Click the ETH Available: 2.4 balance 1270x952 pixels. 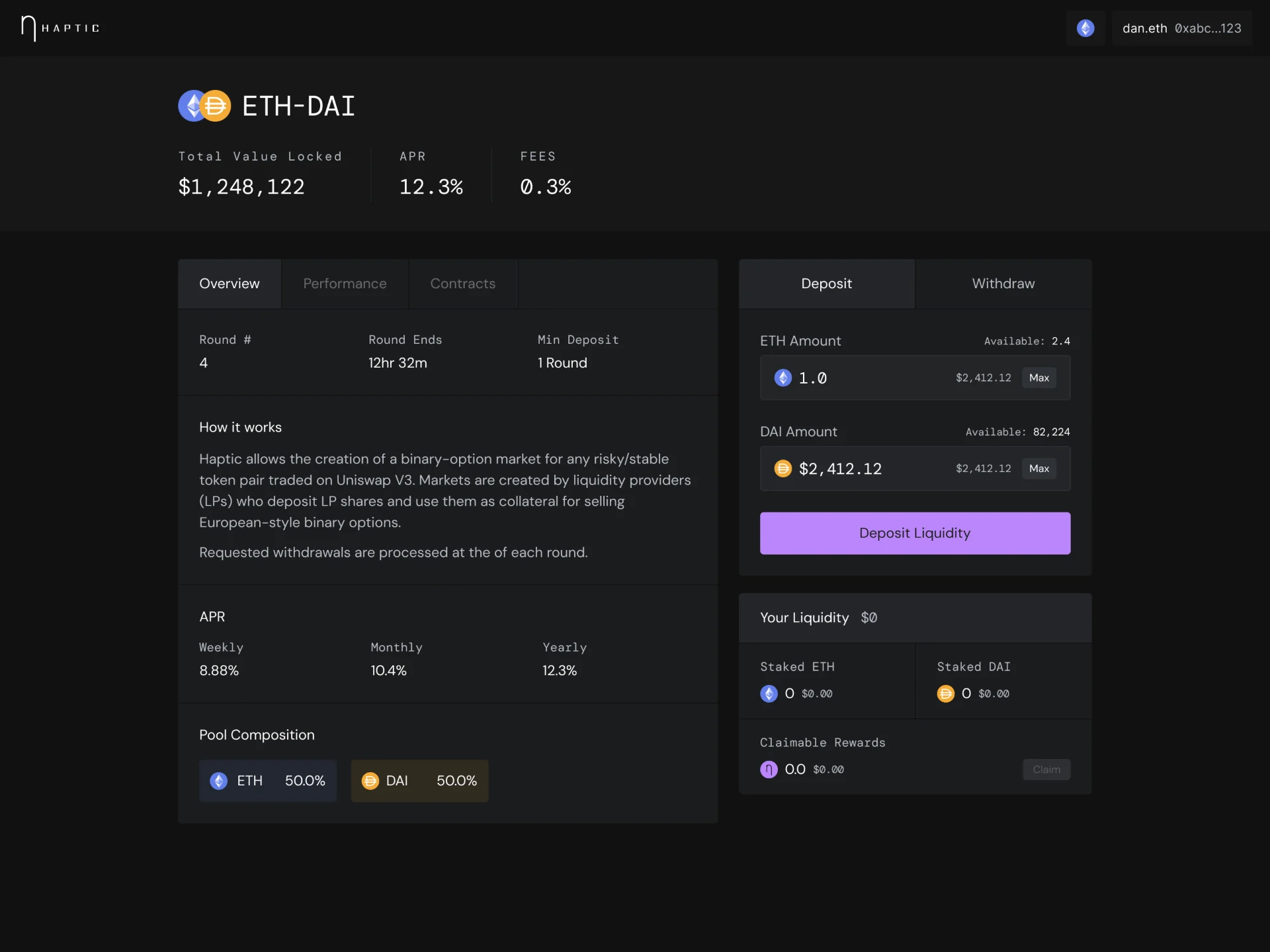(1027, 341)
